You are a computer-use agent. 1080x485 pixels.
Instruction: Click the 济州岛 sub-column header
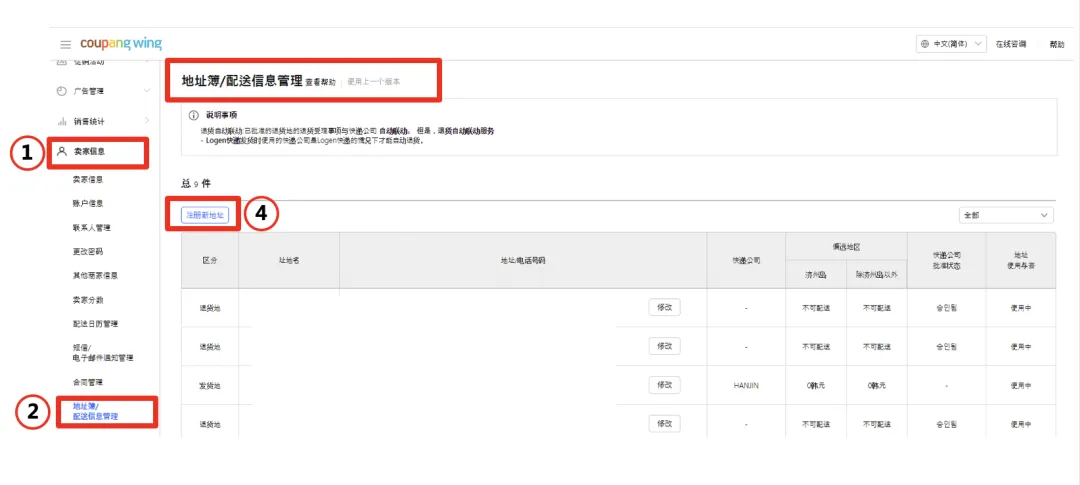click(816, 274)
